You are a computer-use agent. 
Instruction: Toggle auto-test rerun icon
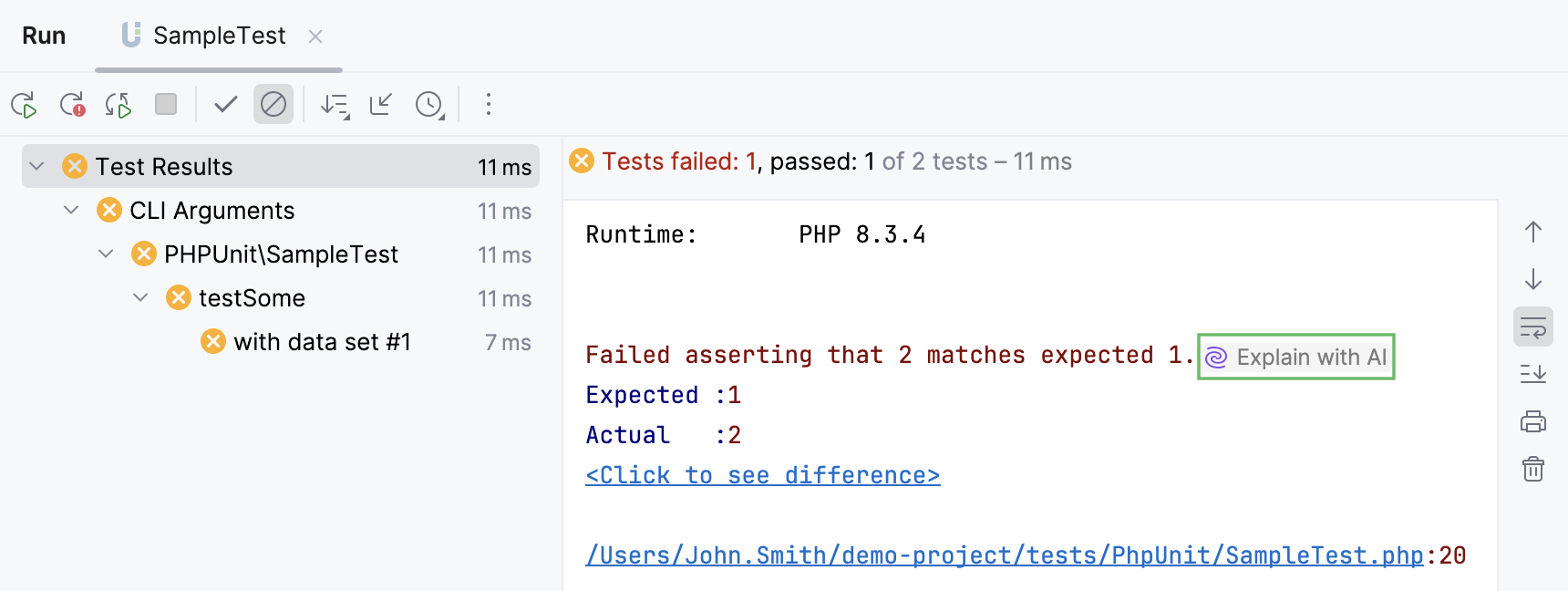pos(119,105)
